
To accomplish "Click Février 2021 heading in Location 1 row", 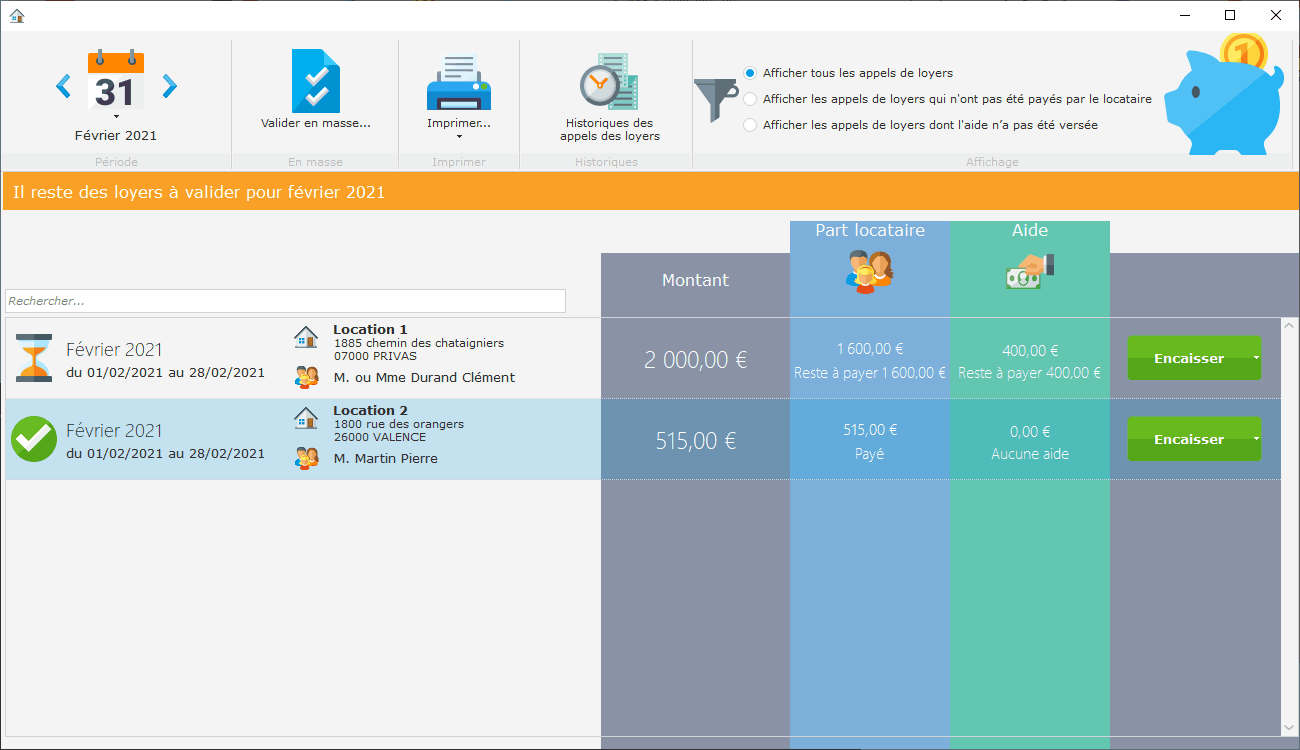I will tap(114, 350).
